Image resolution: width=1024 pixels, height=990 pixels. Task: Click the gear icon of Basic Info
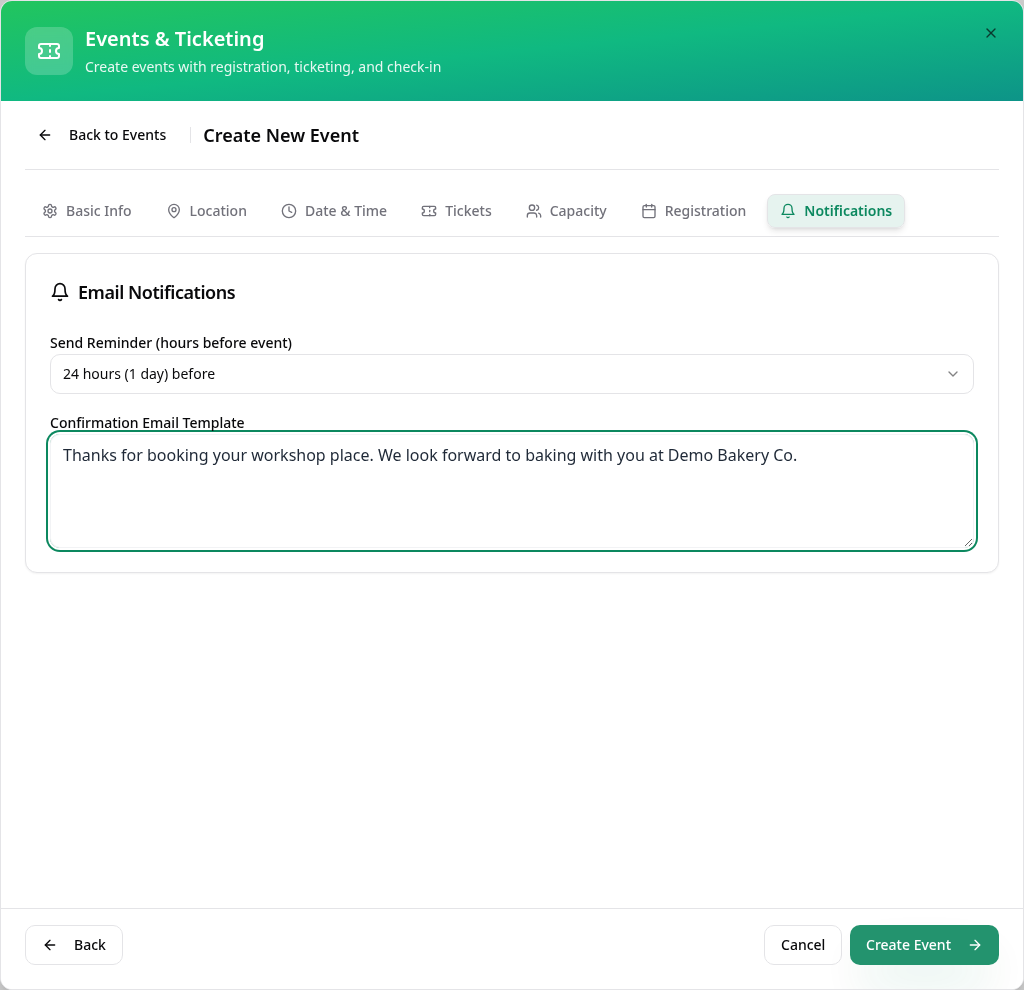[50, 211]
